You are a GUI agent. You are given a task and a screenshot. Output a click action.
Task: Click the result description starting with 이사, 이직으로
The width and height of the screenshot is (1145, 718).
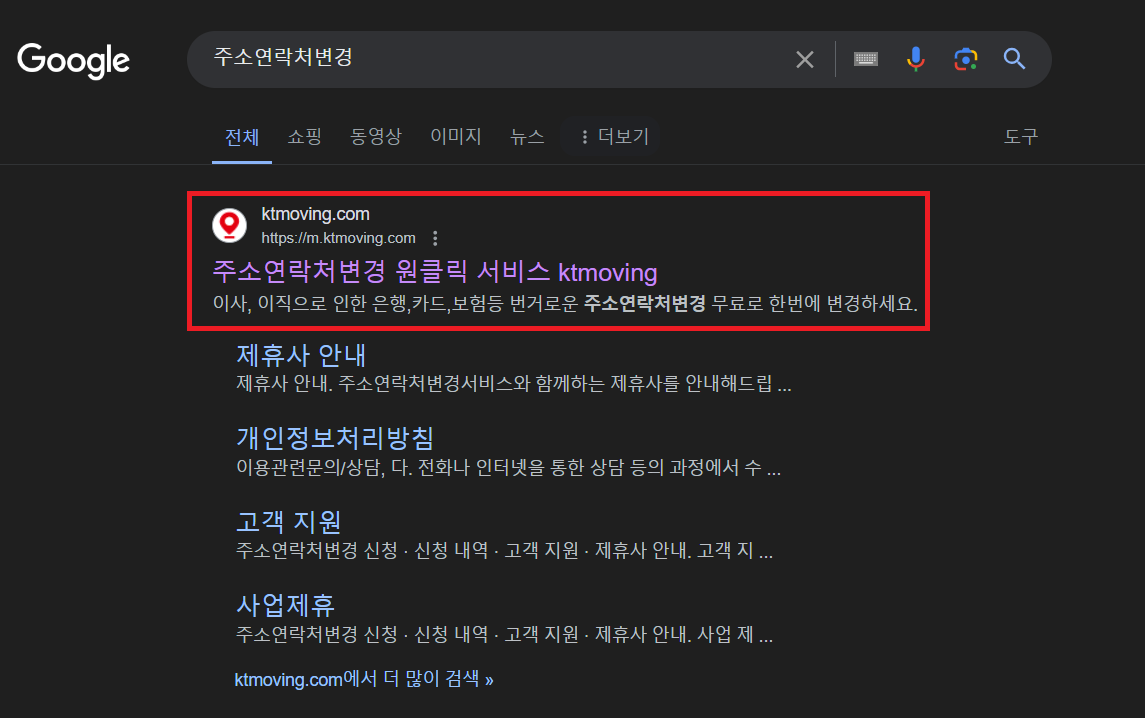564,303
